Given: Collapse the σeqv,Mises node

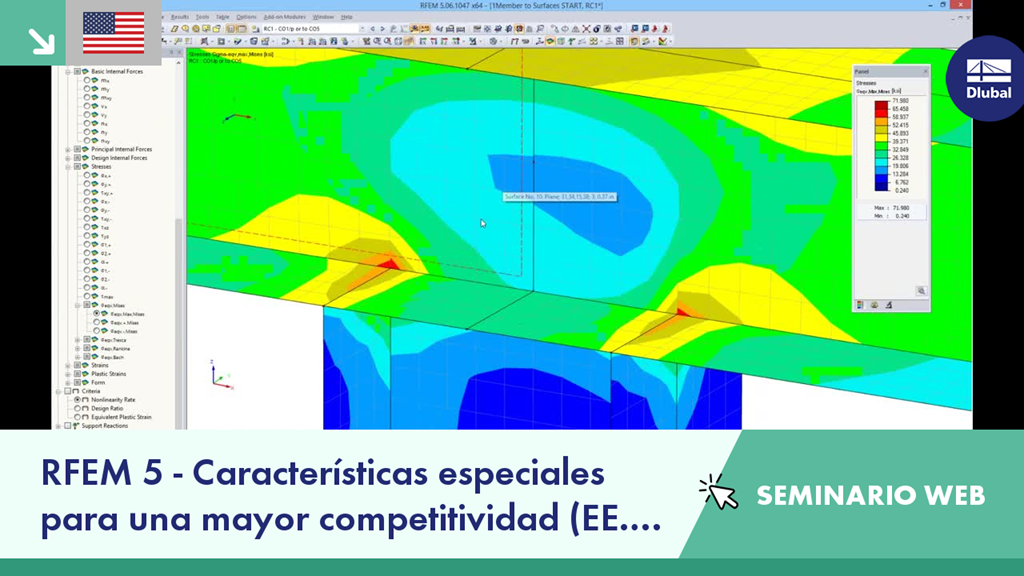Looking at the screenshot, I should (78, 305).
